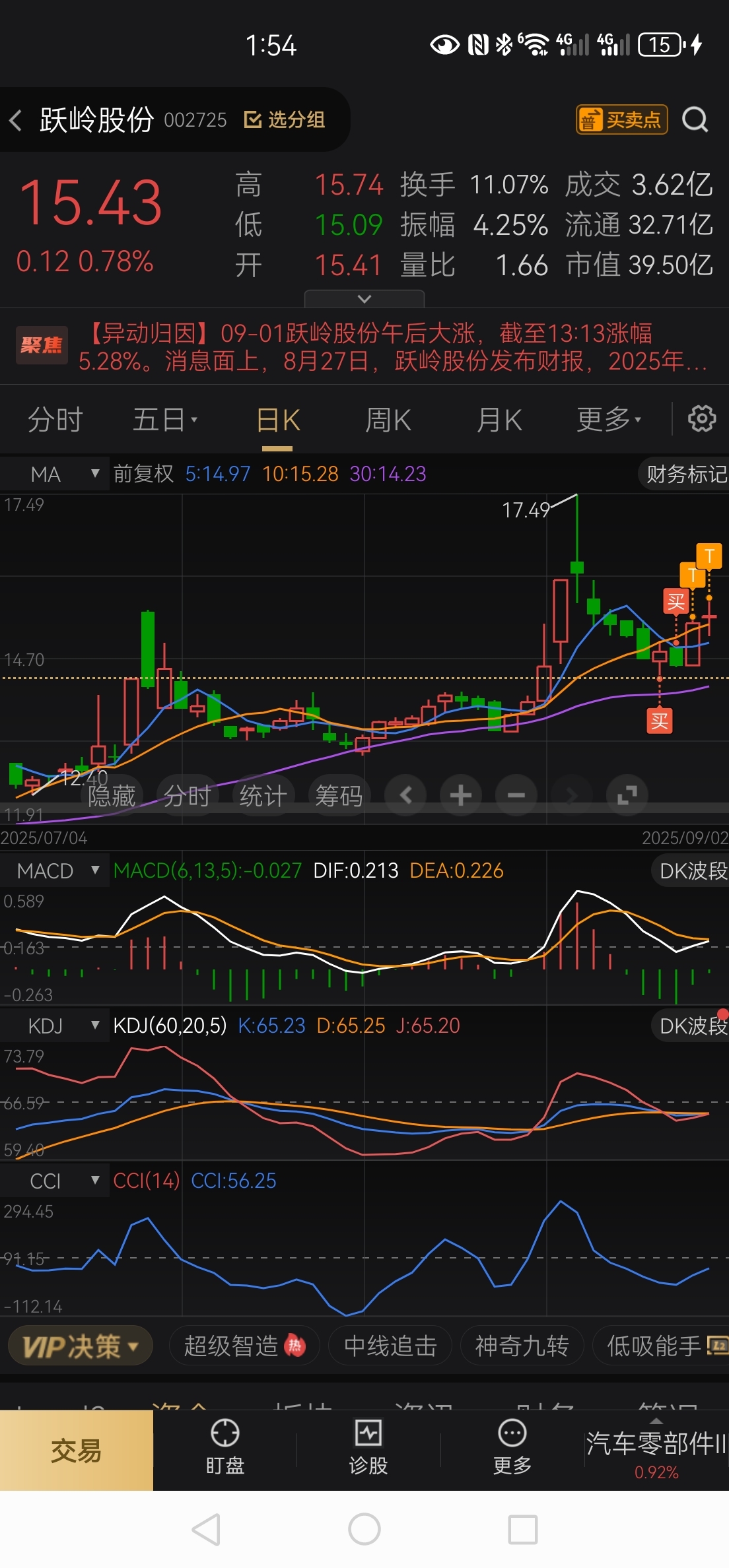The height and width of the screenshot is (1568, 729).
Task: Open chart settings gear icon
Action: coord(701,419)
